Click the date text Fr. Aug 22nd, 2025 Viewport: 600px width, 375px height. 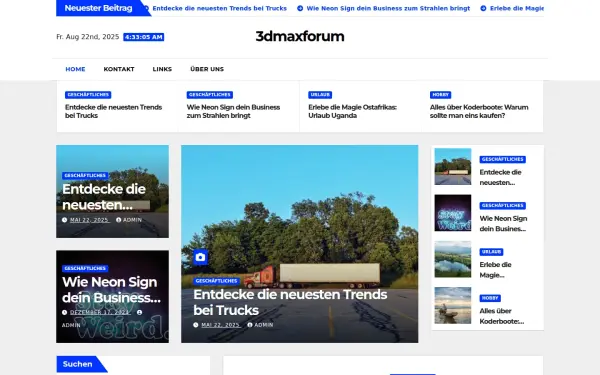(88, 37)
